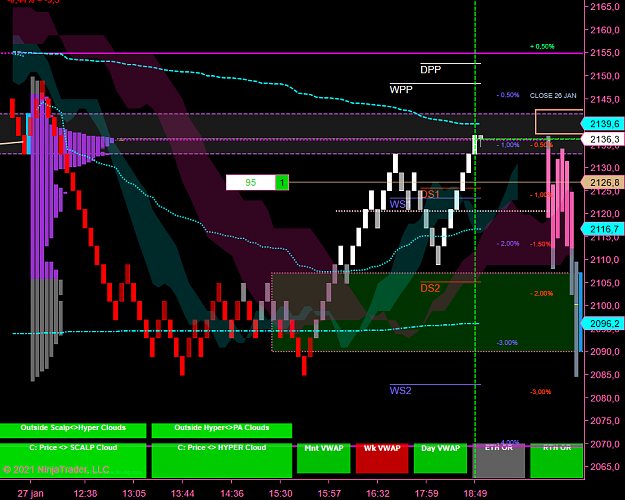This screenshot has width=625, height=500.
Task: Click the + 0,50% level label
Action: click(x=542, y=47)
